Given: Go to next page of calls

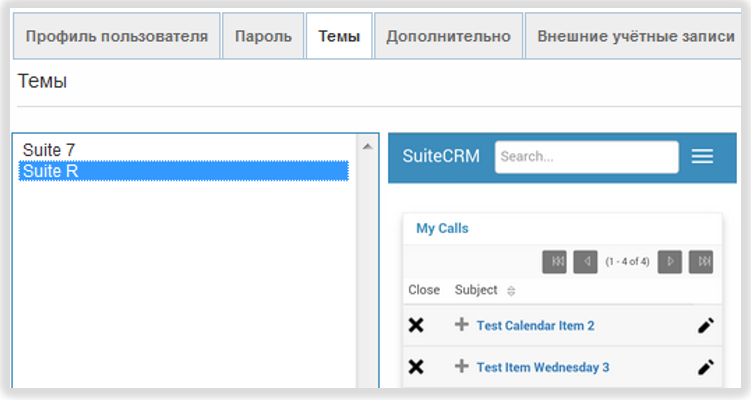Looking at the screenshot, I should 670,262.
